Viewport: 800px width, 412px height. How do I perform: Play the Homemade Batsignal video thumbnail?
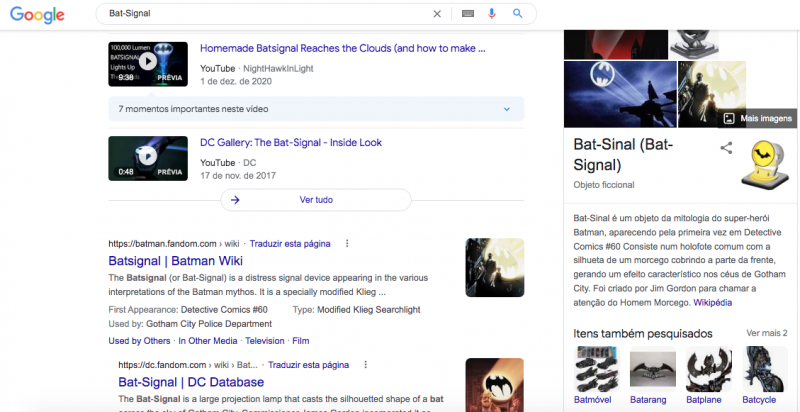click(147, 61)
